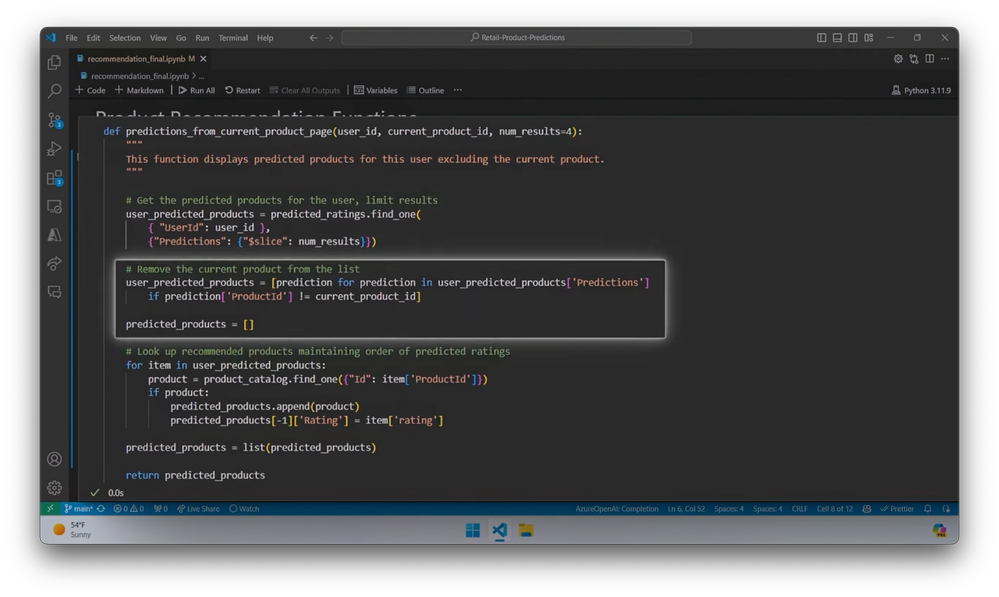Open the File menu
This screenshot has height=597, width=999.
[x=71, y=38]
